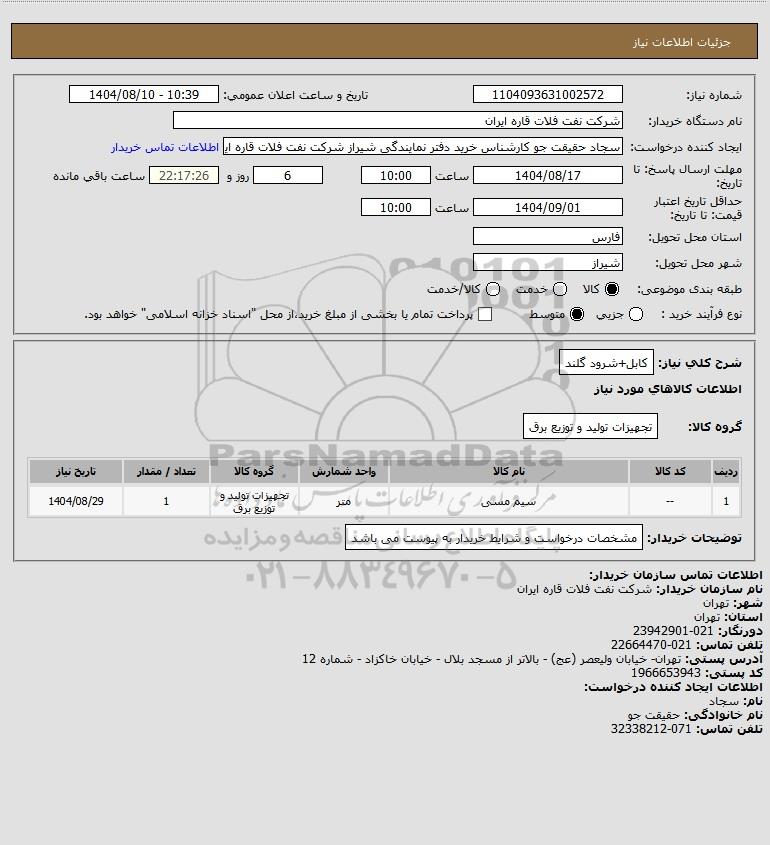Click the remaining days field showing 6
Viewport: 770px width, 845px height.
(288, 175)
